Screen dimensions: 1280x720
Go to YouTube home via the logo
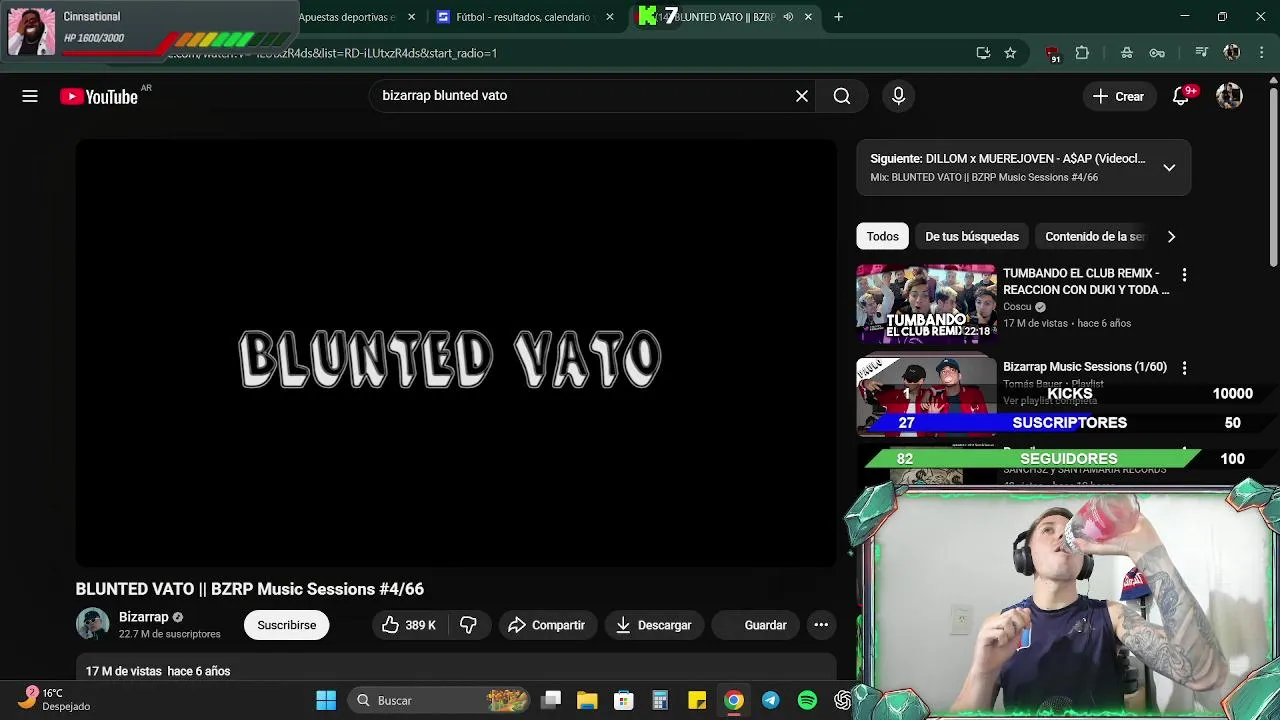pos(99,96)
